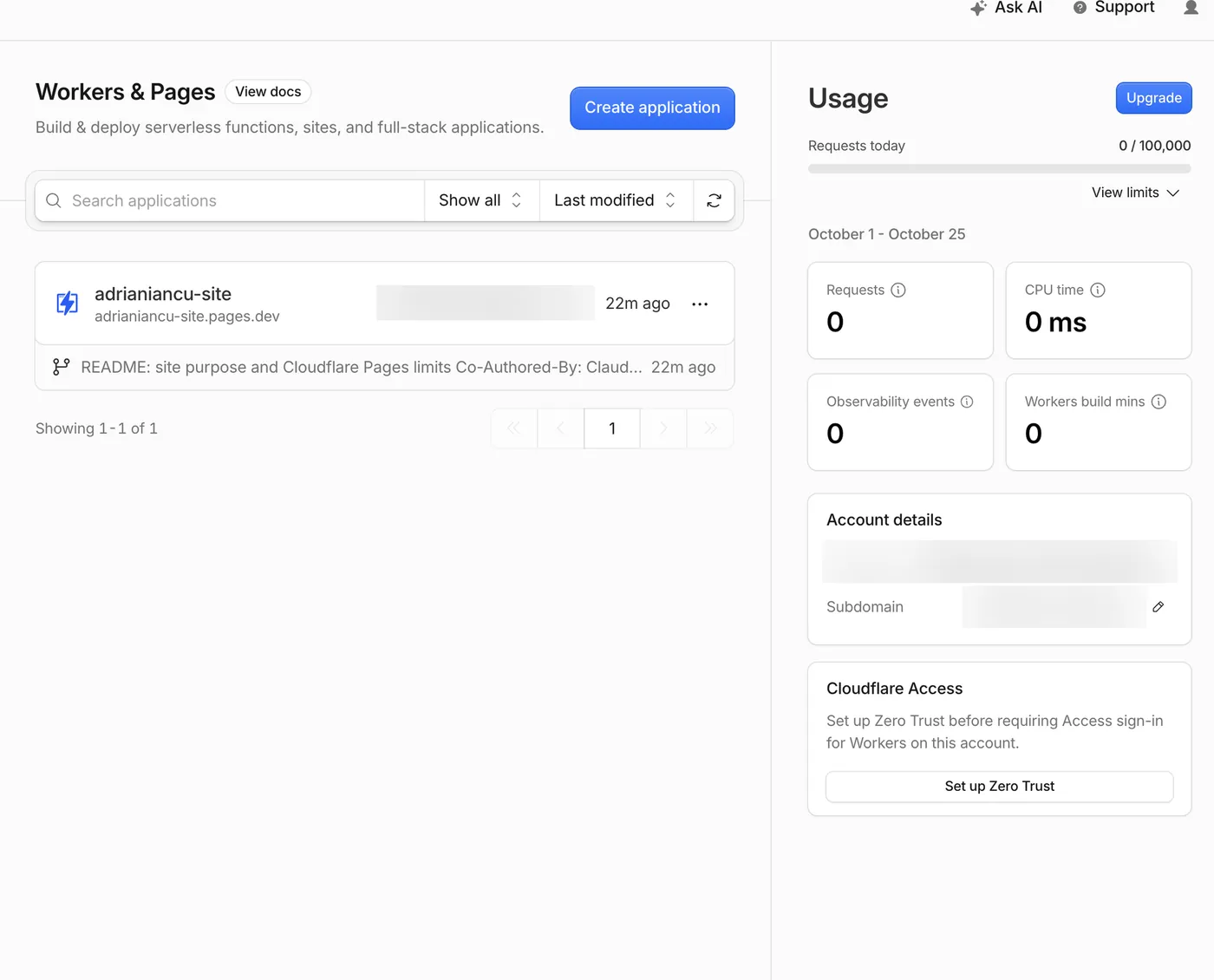Image resolution: width=1214 pixels, height=980 pixels.
Task: Click the Requests usage card
Action: click(900, 310)
